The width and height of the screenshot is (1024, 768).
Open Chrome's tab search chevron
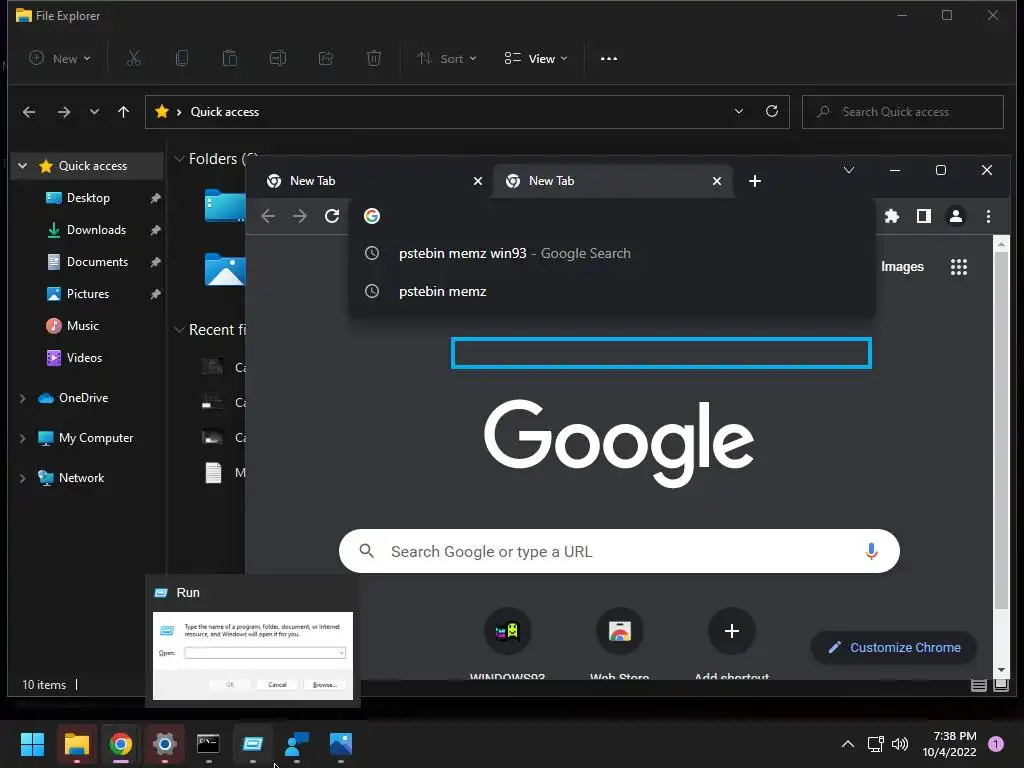point(848,170)
